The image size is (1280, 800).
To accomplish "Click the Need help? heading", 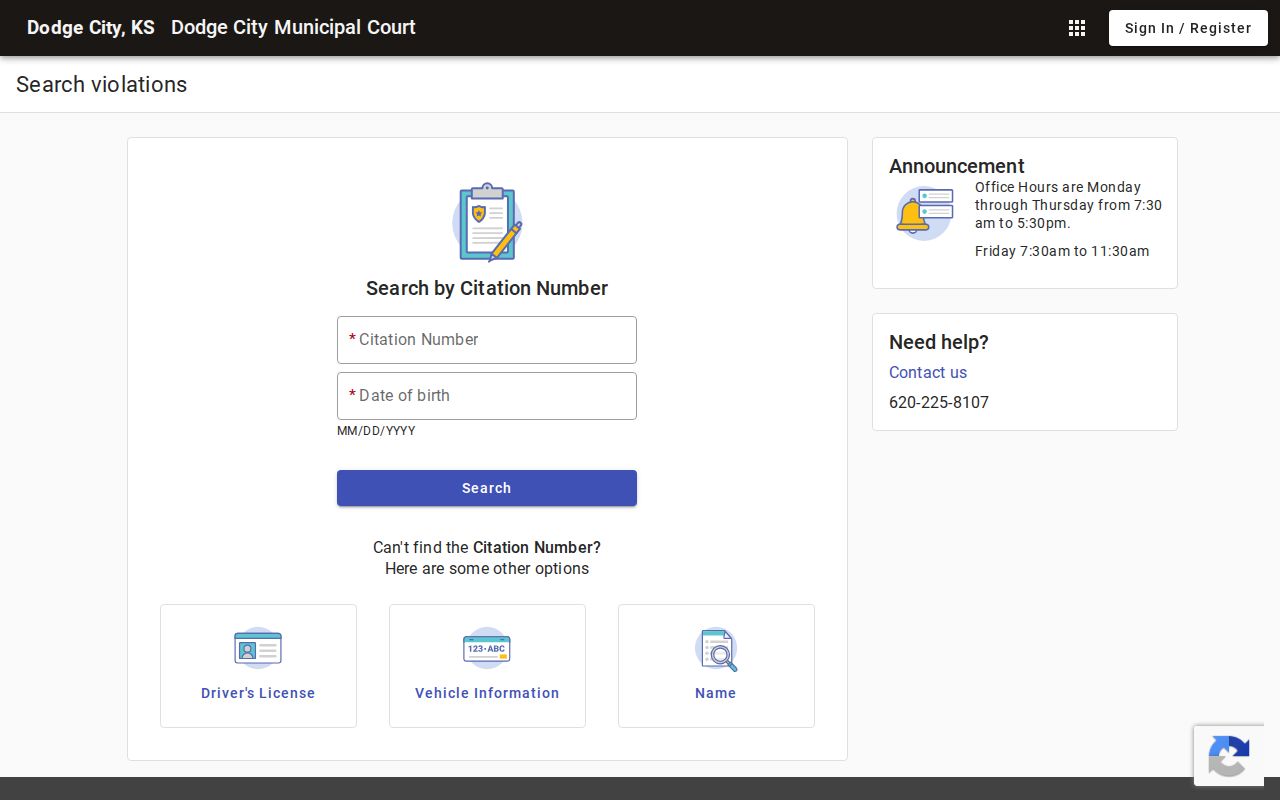I will click(x=939, y=342).
